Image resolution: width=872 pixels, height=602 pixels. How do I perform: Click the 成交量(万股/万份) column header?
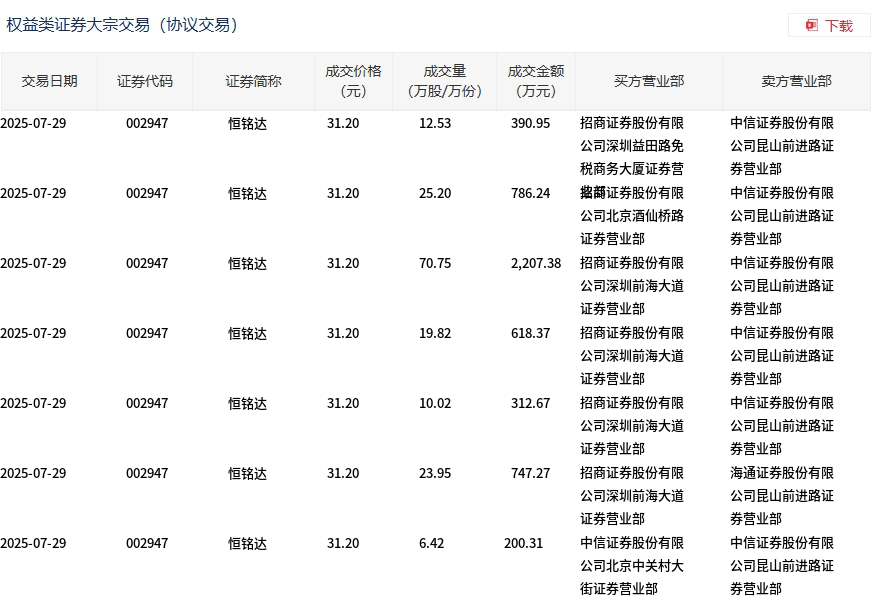445,81
